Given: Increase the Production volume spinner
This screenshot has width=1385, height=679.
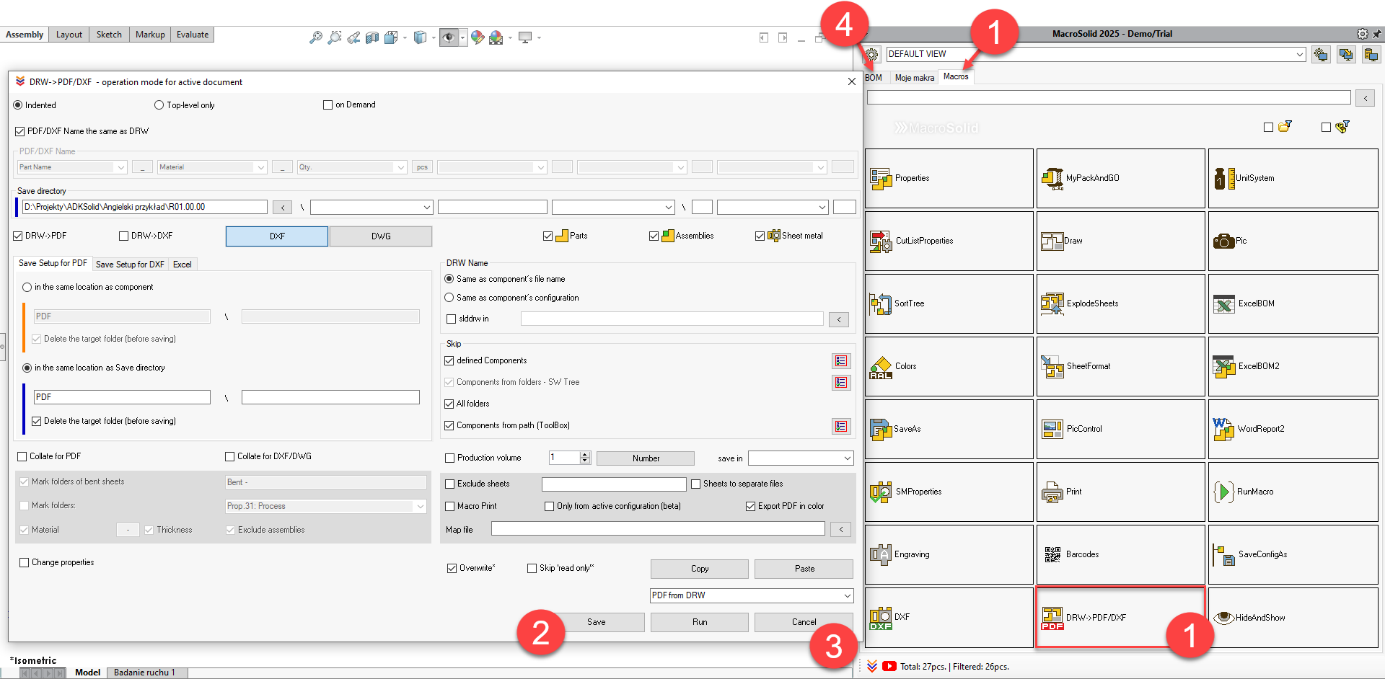Looking at the screenshot, I should tap(586, 454).
